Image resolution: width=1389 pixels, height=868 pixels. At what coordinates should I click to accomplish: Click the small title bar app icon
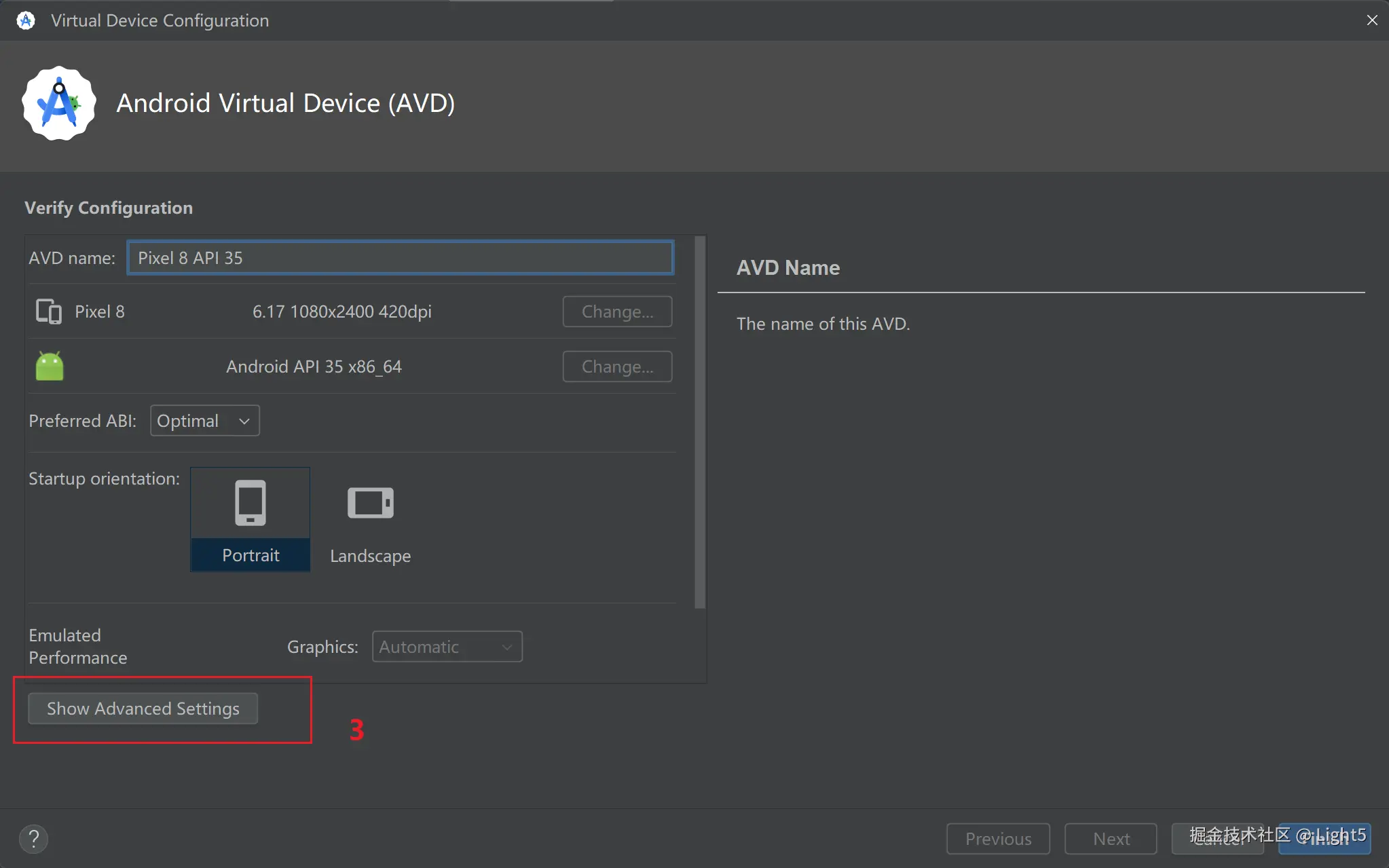click(26, 20)
